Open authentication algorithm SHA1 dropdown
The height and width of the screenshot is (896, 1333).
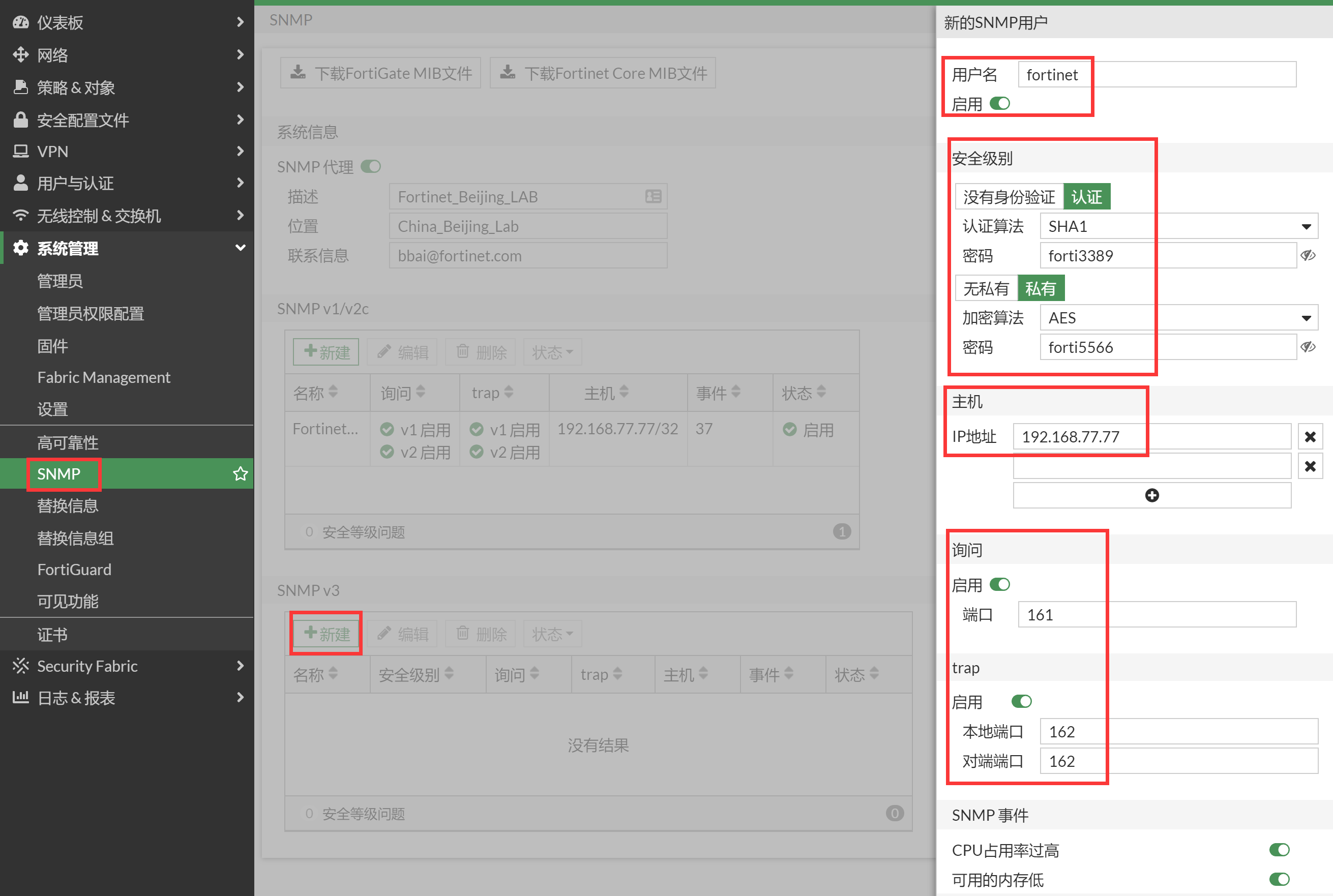[x=1179, y=226]
